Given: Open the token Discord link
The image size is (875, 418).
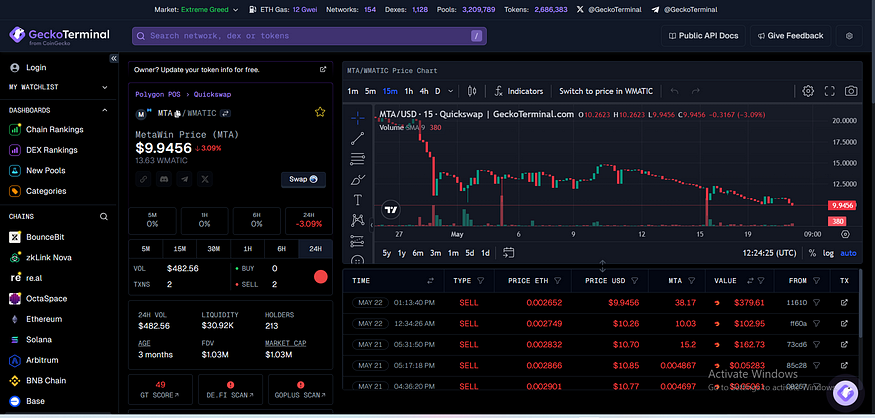Looking at the screenshot, I should click(x=164, y=180).
